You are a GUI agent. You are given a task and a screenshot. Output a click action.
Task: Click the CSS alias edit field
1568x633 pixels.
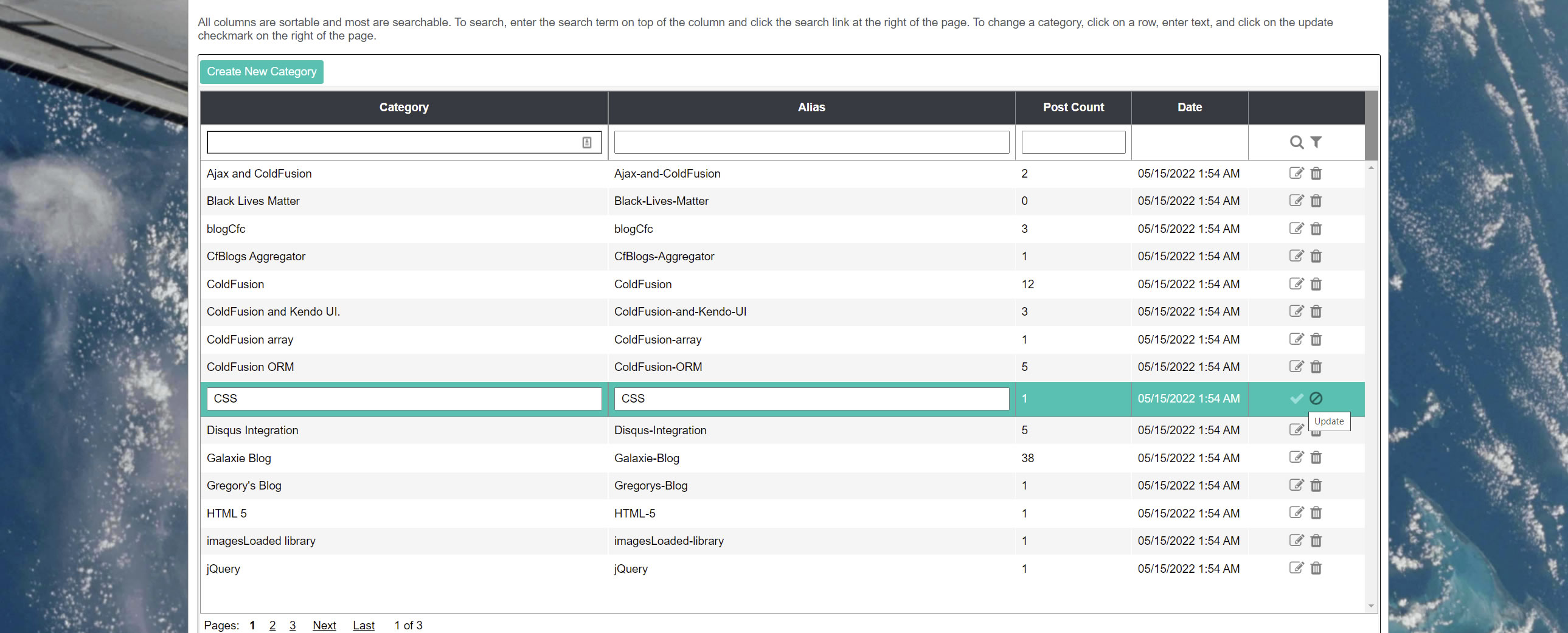coord(811,399)
